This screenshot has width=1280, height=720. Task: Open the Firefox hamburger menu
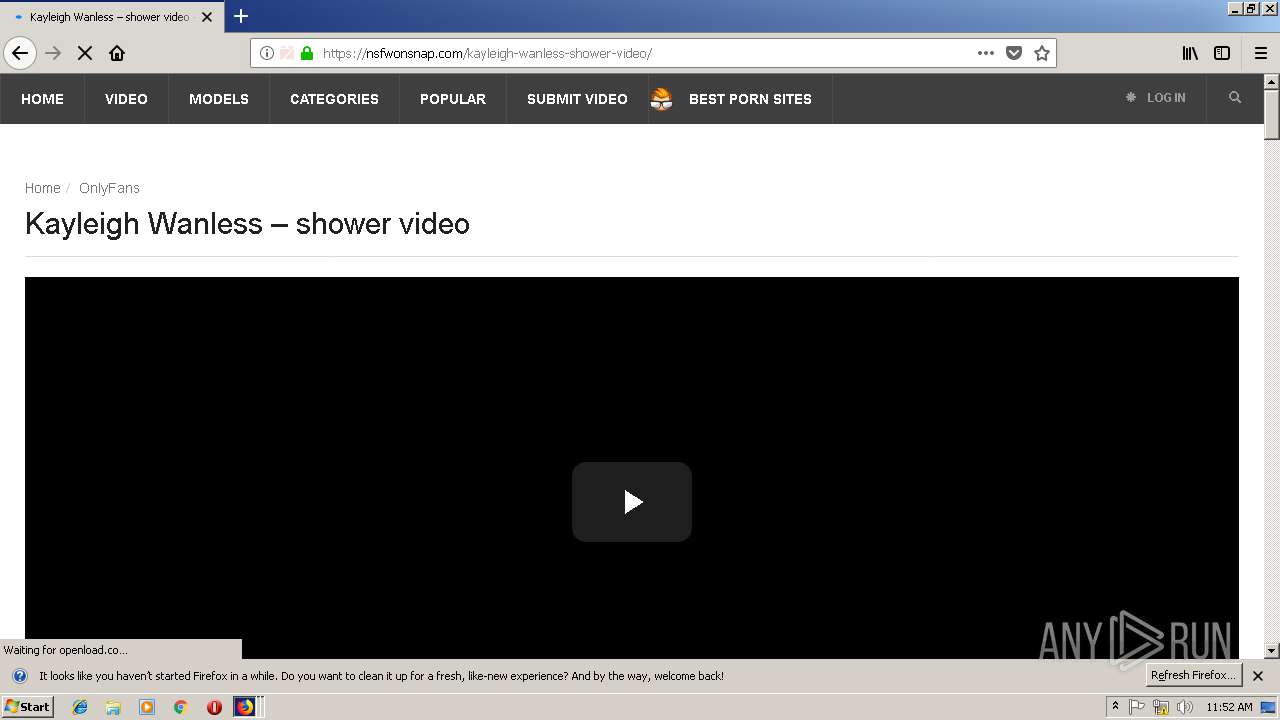(1261, 53)
